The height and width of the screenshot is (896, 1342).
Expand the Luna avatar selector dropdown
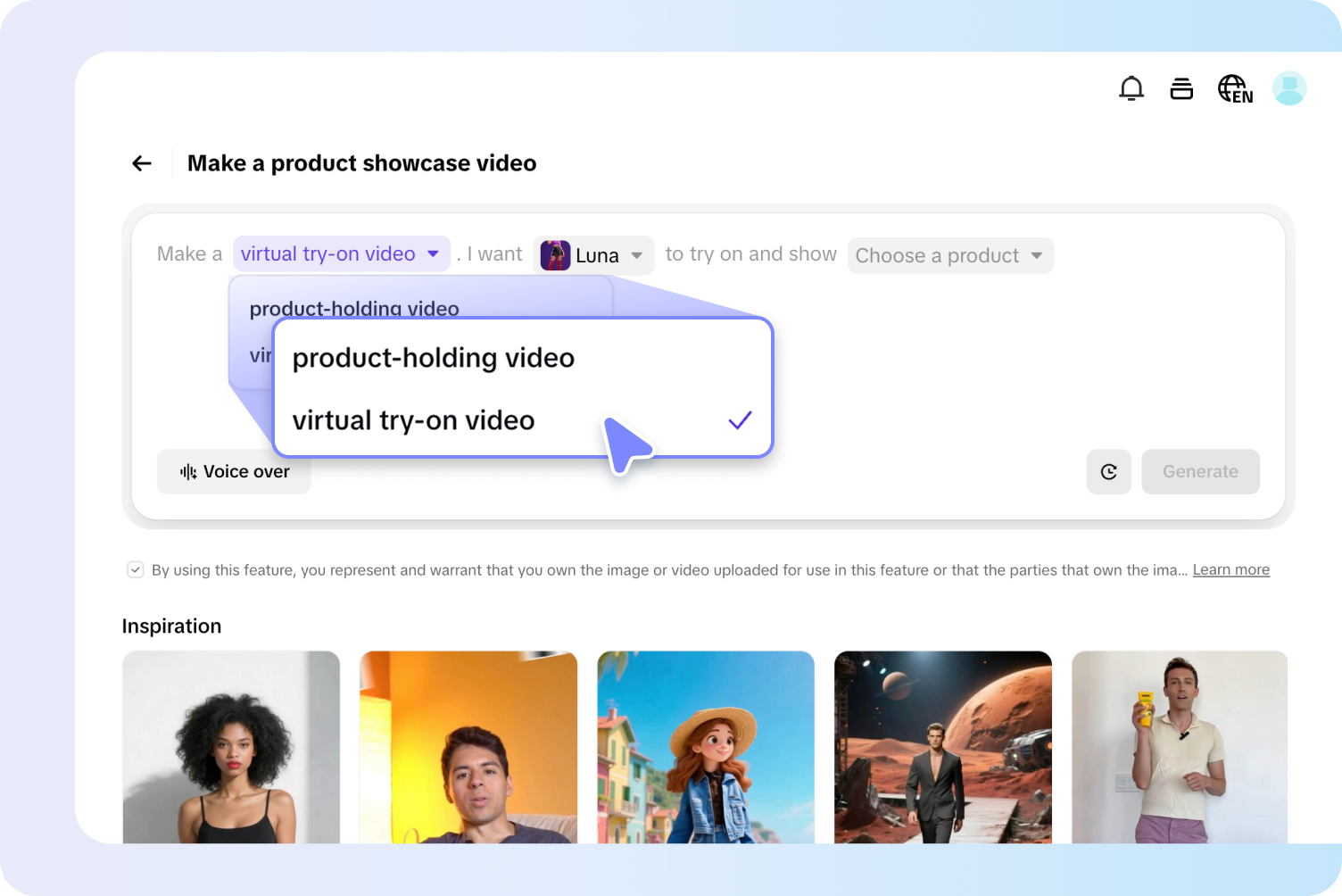pyautogui.click(x=638, y=255)
